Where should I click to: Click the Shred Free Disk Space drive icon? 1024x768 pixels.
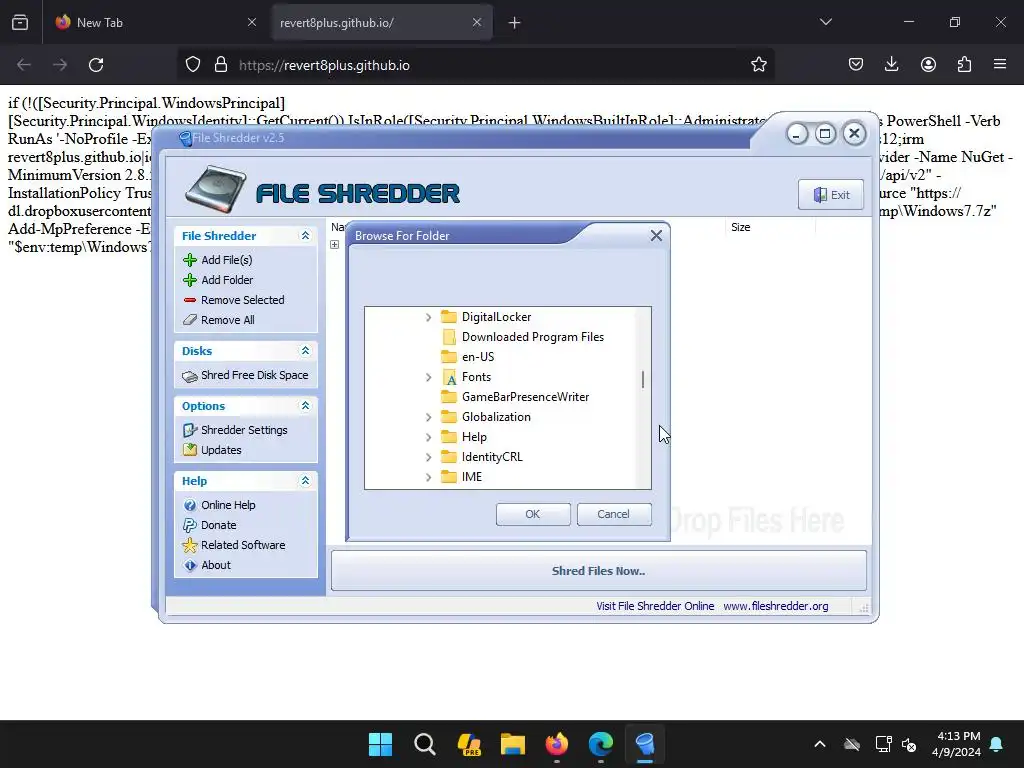tap(190, 376)
